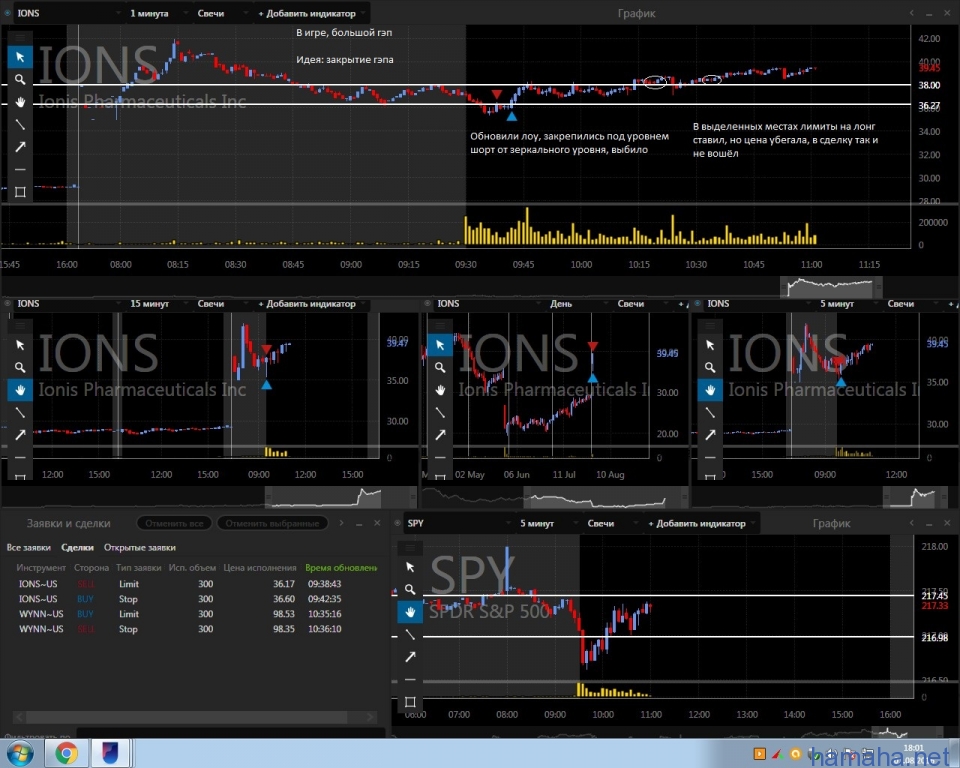Open the 'День' timeframe dropdown on the daily chart
The height and width of the screenshot is (768, 960).
coord(562,303)
